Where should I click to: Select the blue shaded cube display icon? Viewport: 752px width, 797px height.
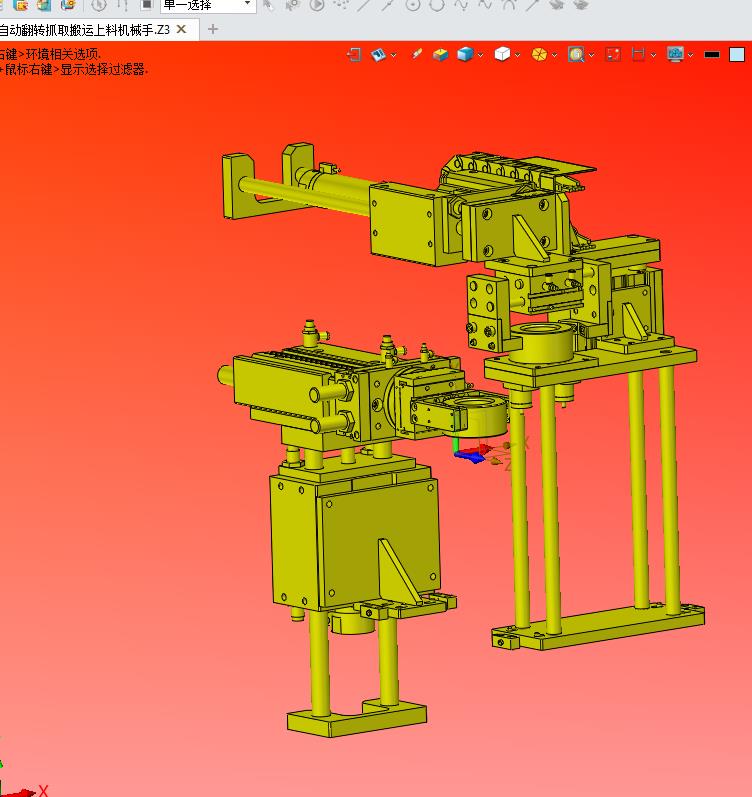click(465, 54)
